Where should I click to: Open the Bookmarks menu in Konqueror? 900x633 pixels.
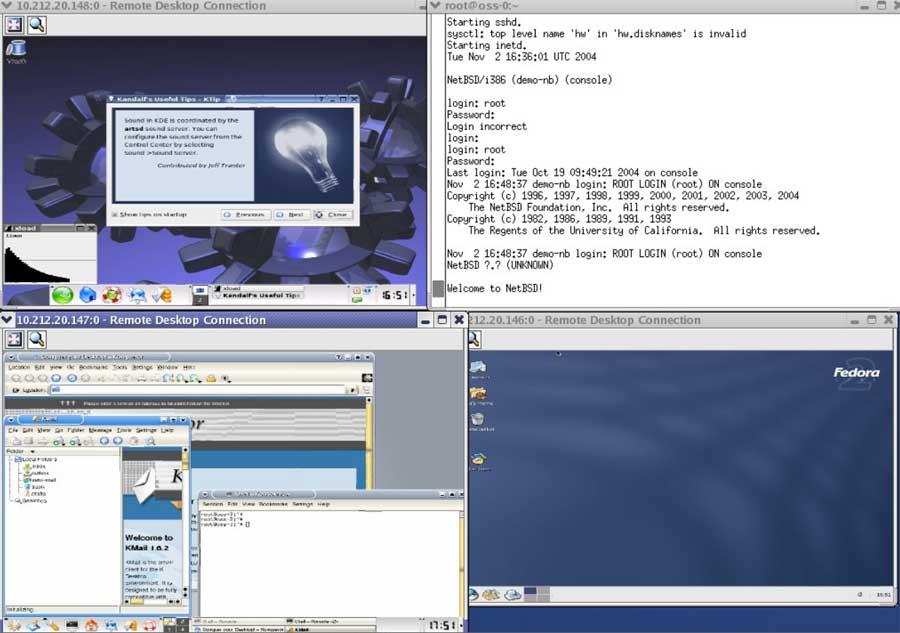click(93, 367)
